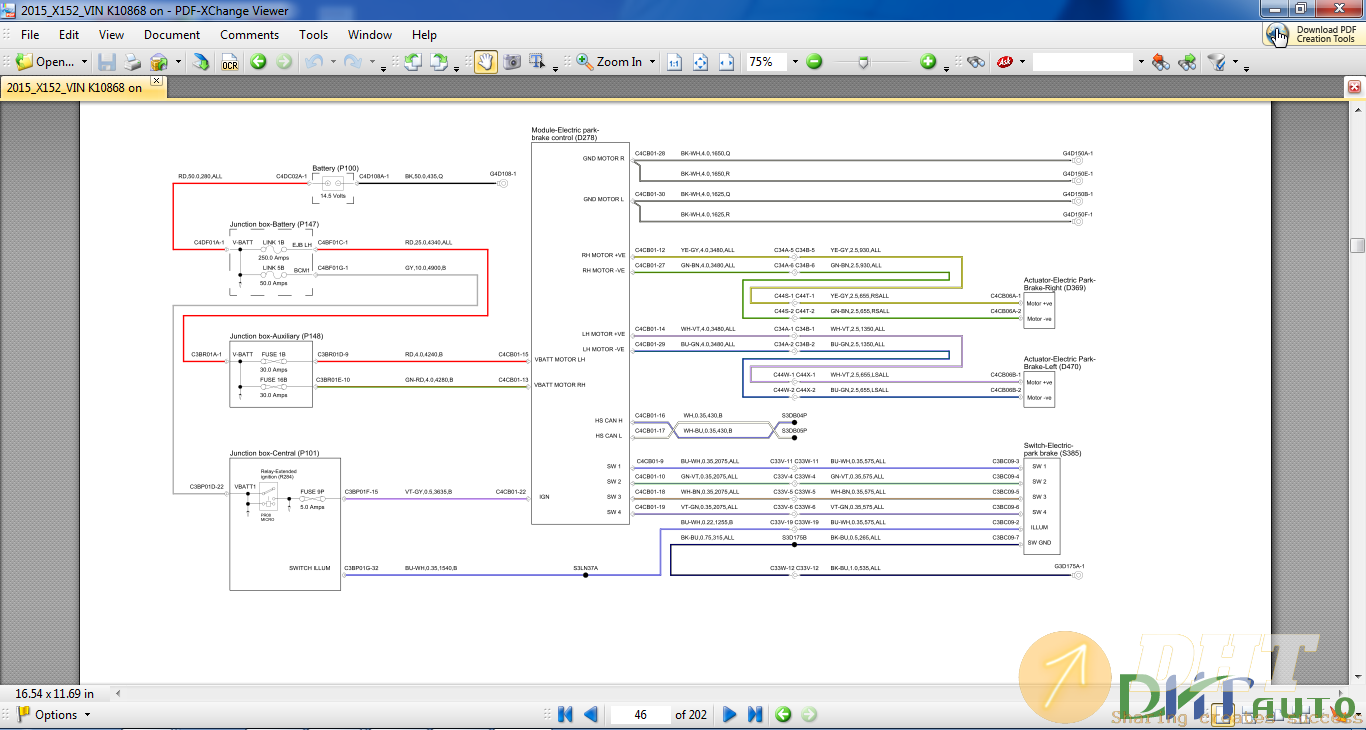The image size is (1366, 730).
Task: Go to the previous page
Action: (590, 714)
